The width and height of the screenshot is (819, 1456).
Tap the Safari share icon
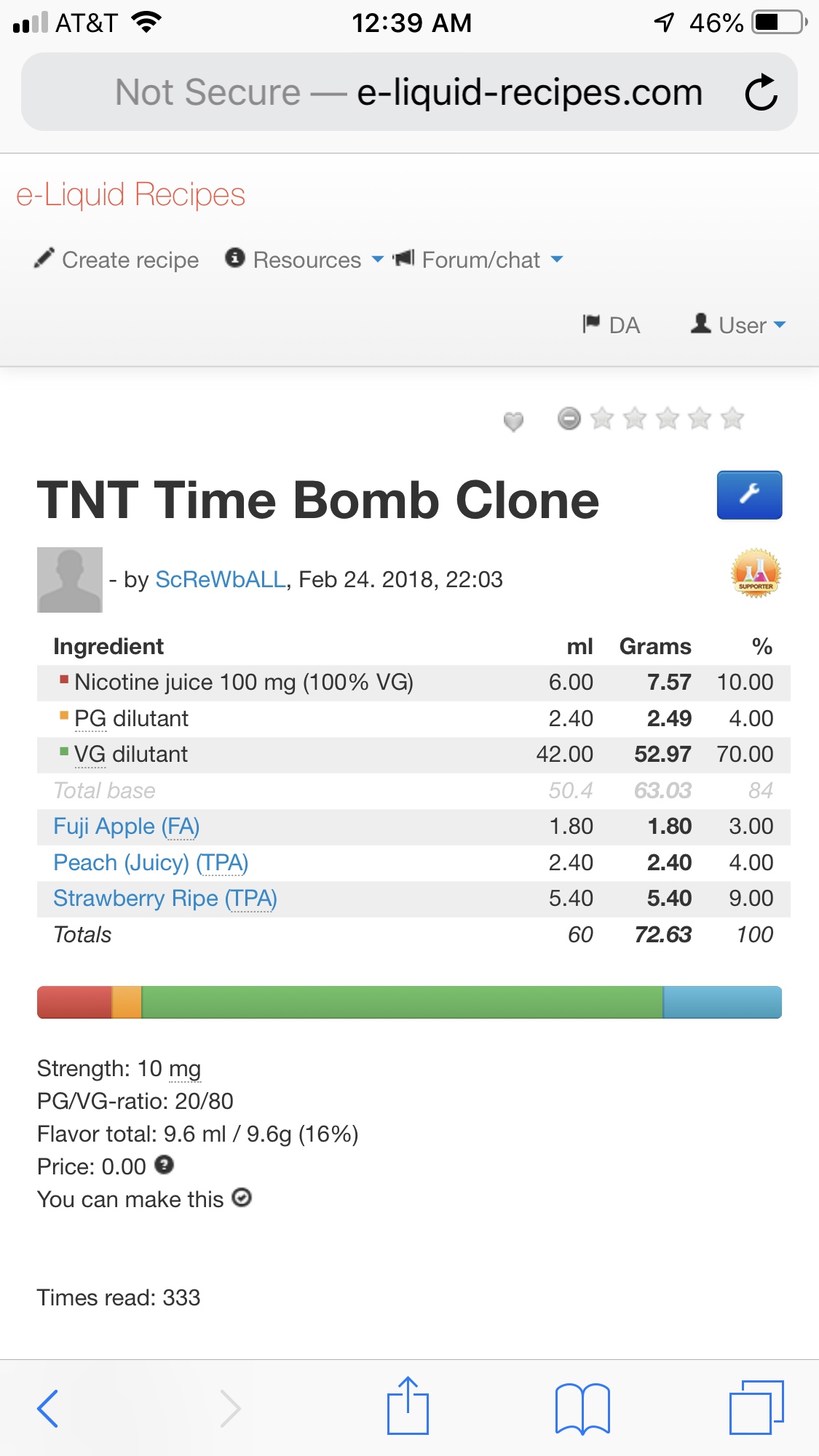click(408, 1406)
